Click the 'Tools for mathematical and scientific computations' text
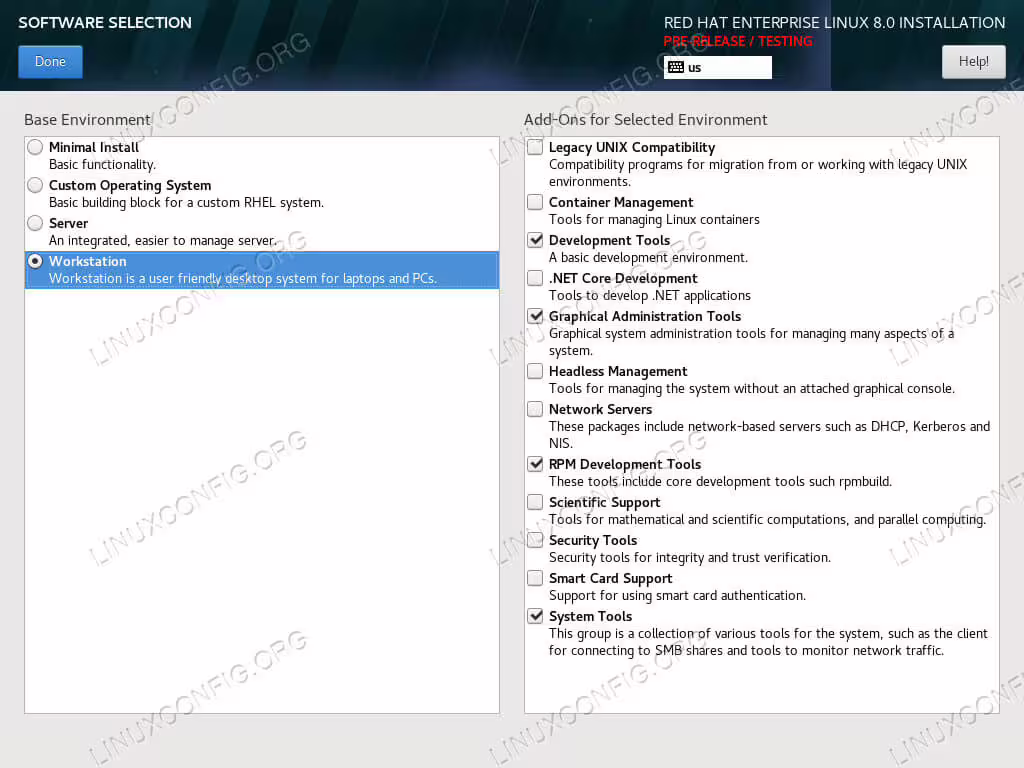 point(767,520)
